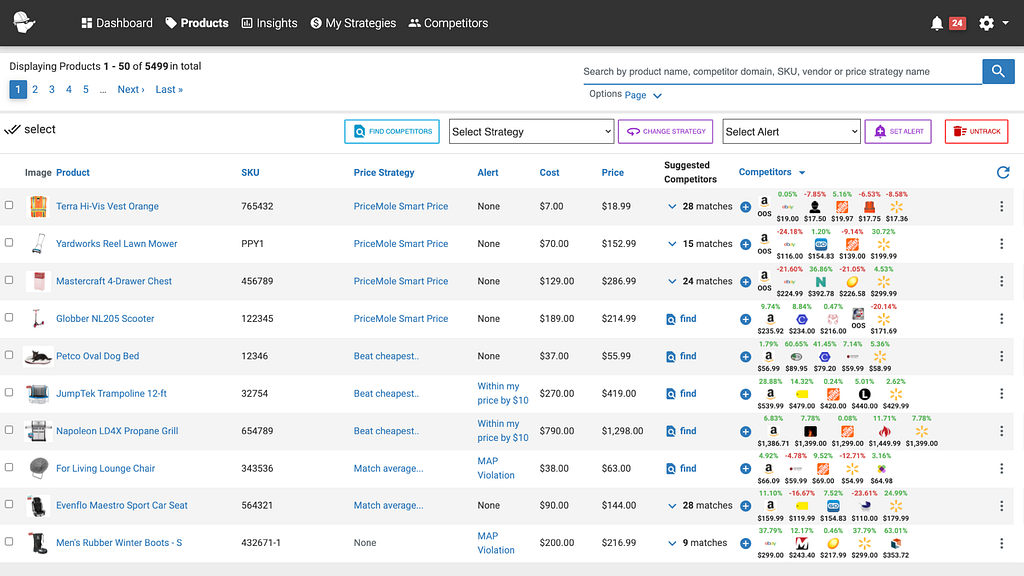Sort by the Price Strategy column header
The height and width of the screenshot is (576, 1024).
[384, 172]
